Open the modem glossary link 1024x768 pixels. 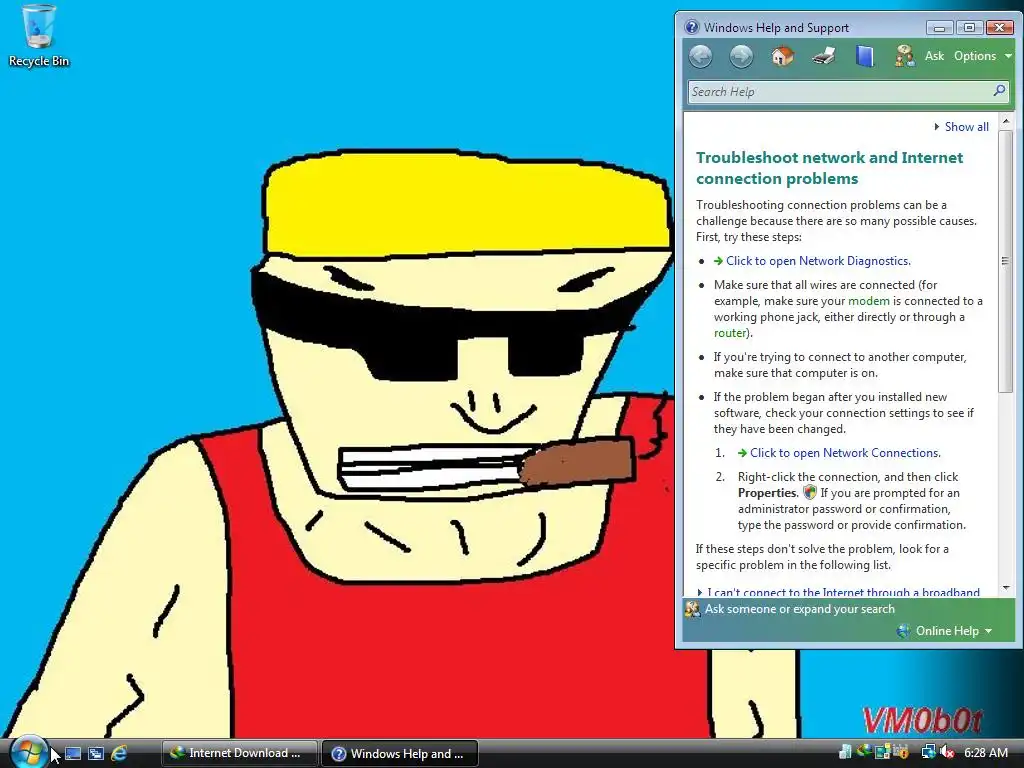(869, 301)
